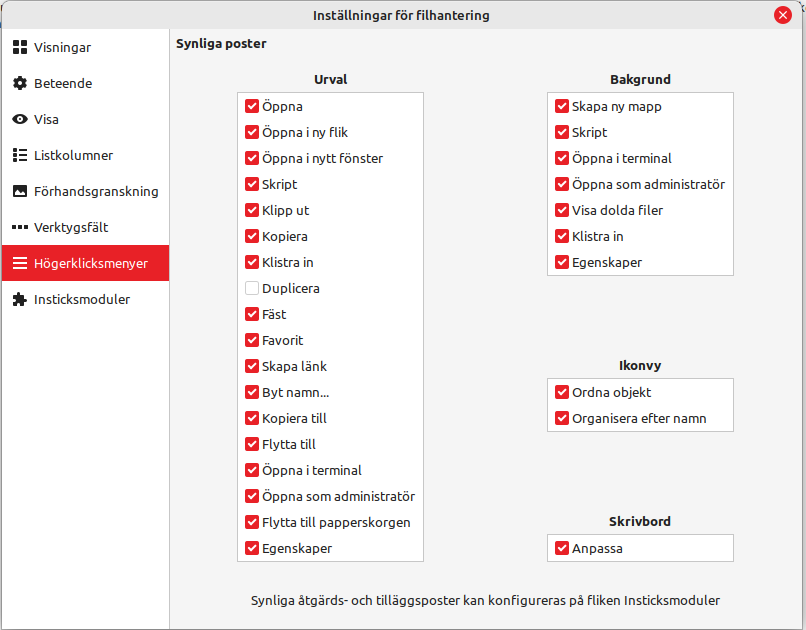The height and width of the screenshot is (630, 806).
Task: Uncheck Öppna i ny flik
Action: pos(252,132)
